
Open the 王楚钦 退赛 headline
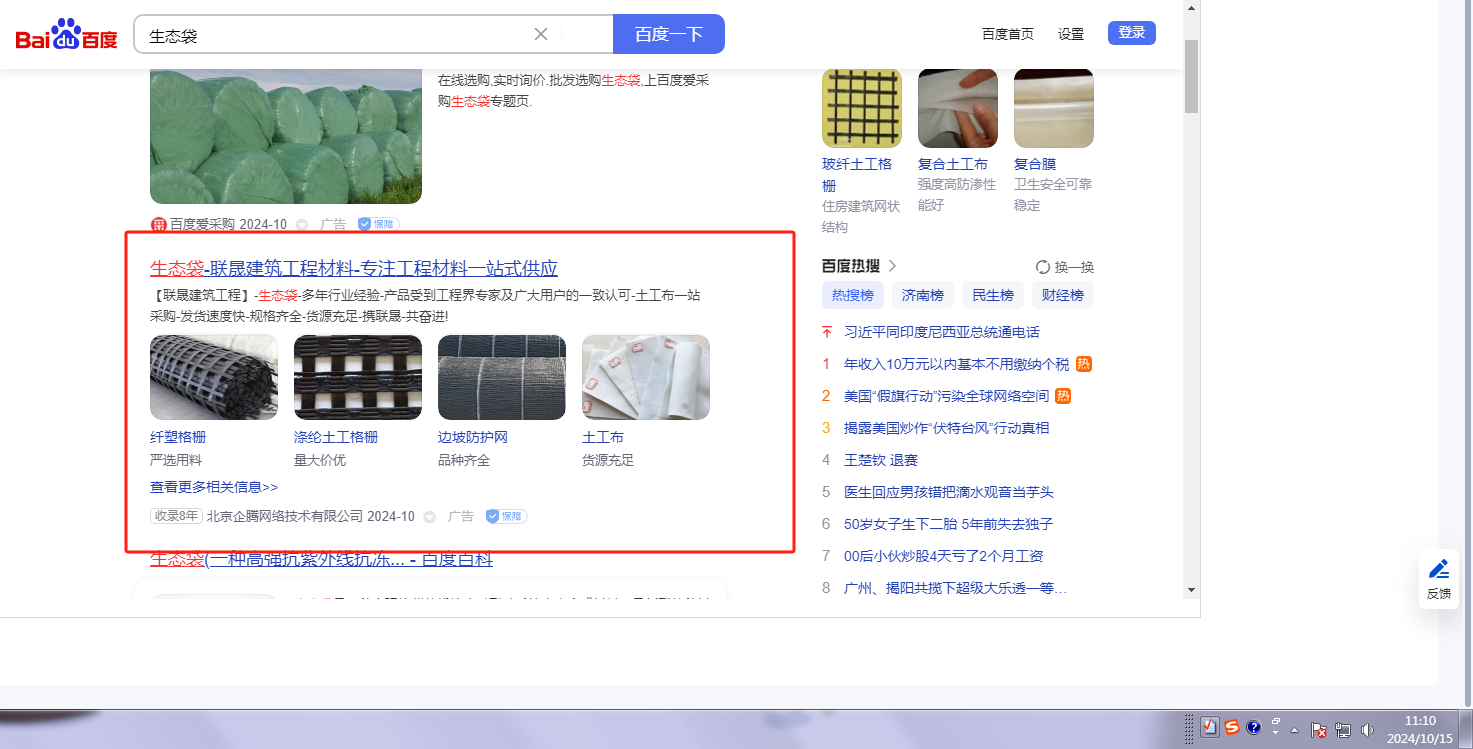point(881,460)
